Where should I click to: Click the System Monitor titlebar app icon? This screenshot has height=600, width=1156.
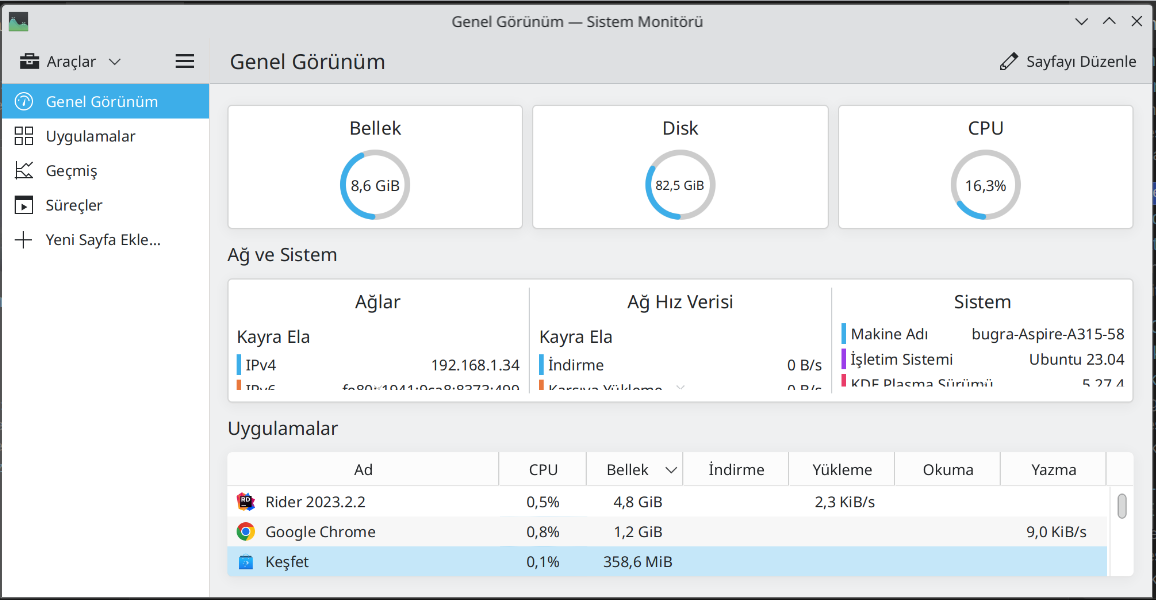tap(18, 21)
